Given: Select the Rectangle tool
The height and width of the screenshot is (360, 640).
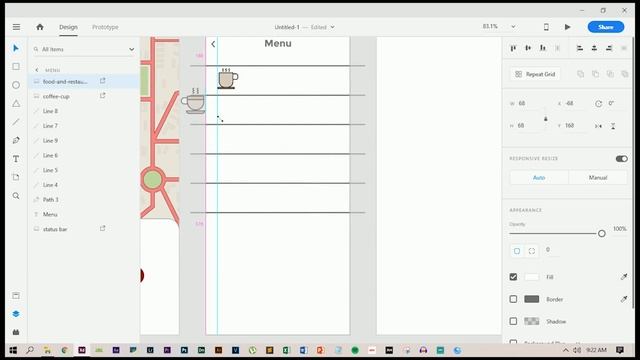Looking at the screenshot, I should coord(16,67).
